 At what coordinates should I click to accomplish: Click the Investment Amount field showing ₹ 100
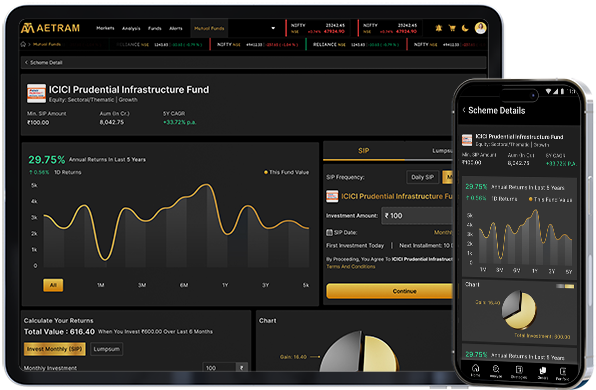pos(417,216)
